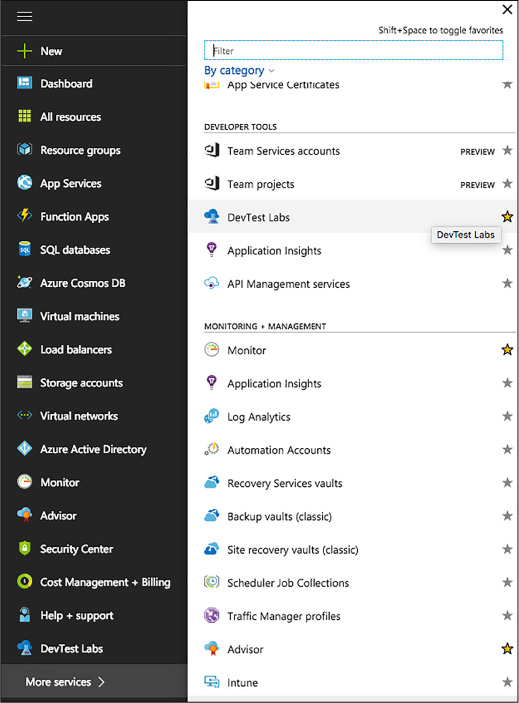Click the sidebar Advisor icon
Screen dimensions: 519x703
tap(24, 515)
